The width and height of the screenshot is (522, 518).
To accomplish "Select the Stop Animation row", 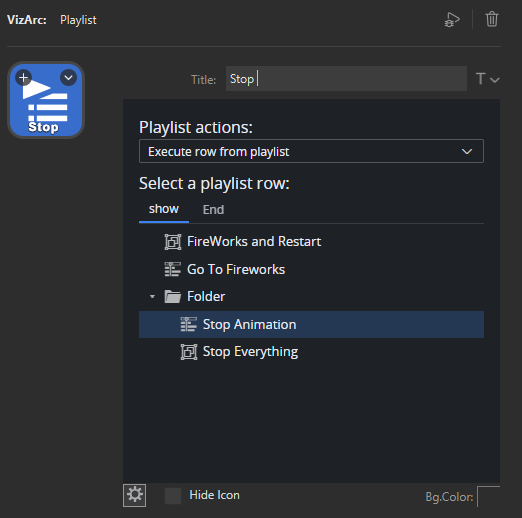I will [x=311, y=324].
